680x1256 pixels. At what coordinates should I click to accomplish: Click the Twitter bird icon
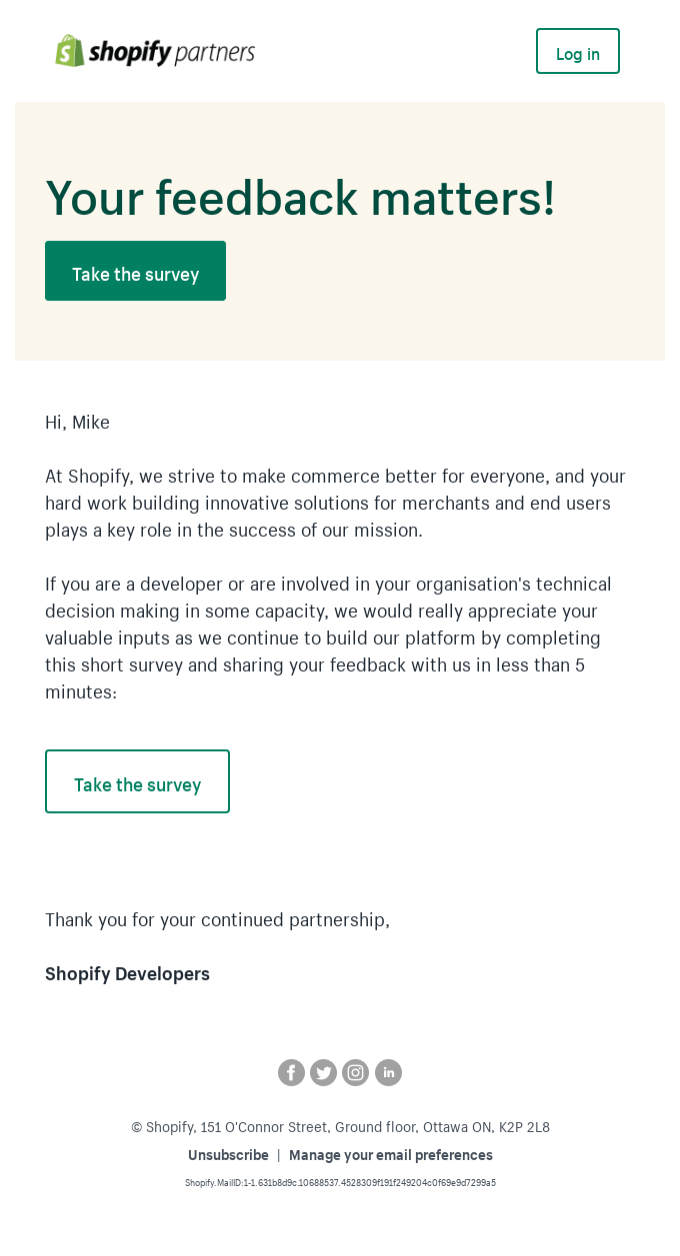(x=323, y=1072)
